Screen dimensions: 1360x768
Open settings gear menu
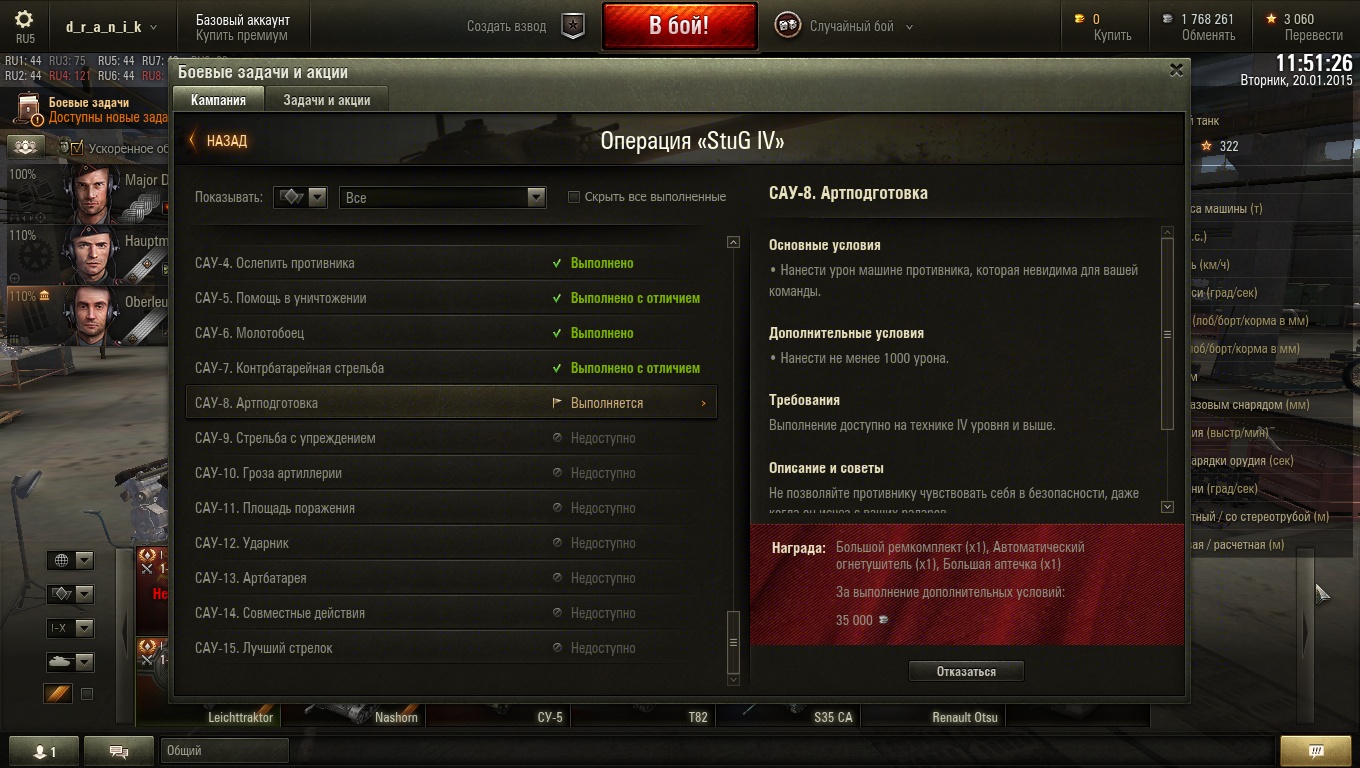click(x=25, y=19)
